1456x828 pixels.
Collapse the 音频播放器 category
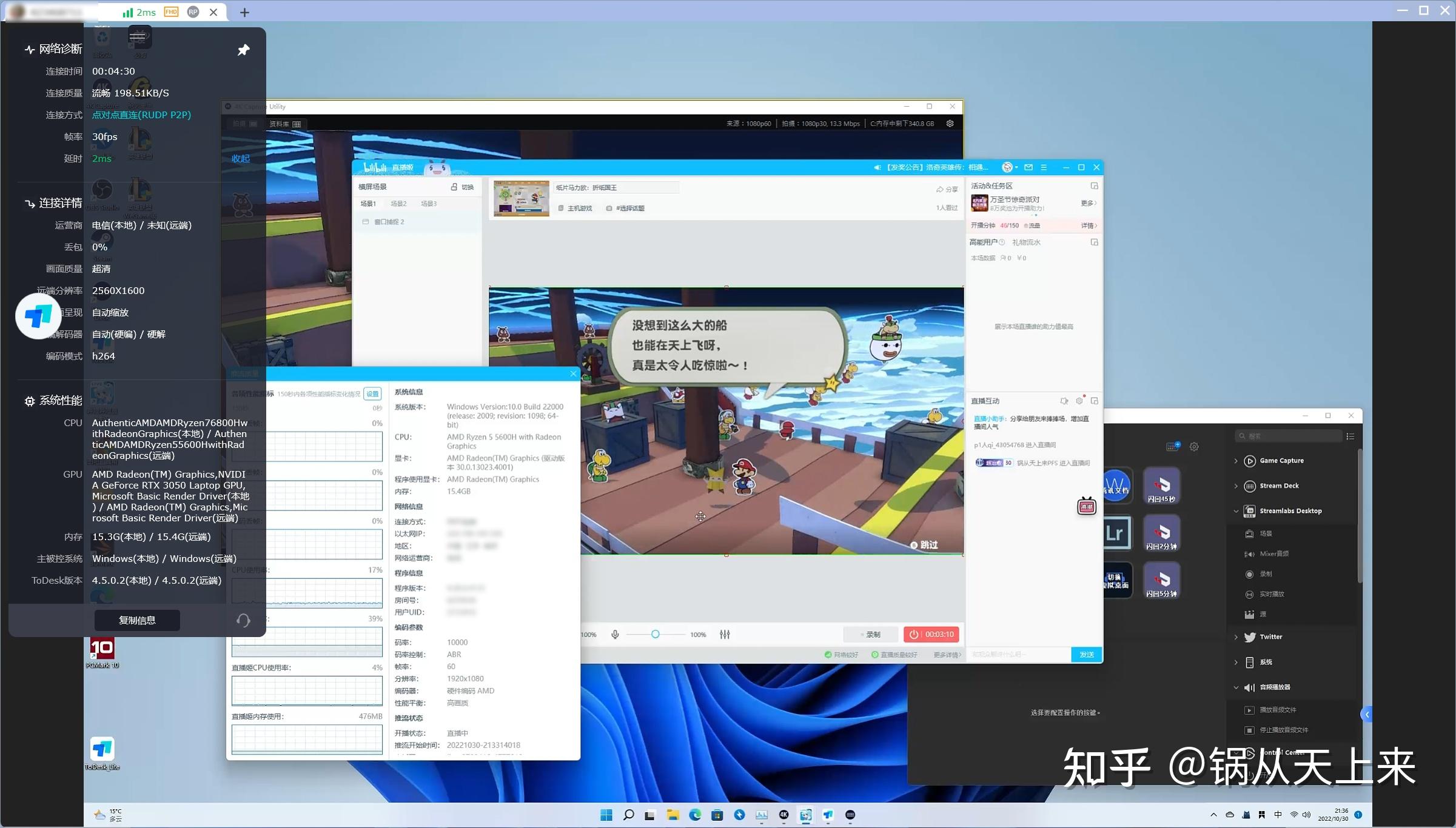click(1236, 687)
